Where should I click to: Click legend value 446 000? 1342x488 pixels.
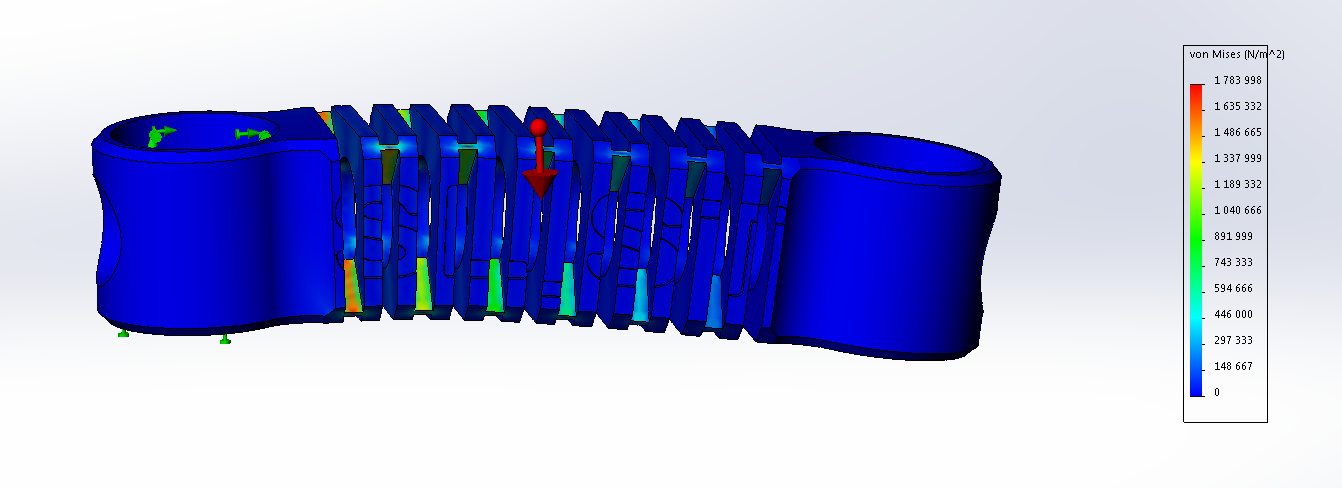(1233, 314)
